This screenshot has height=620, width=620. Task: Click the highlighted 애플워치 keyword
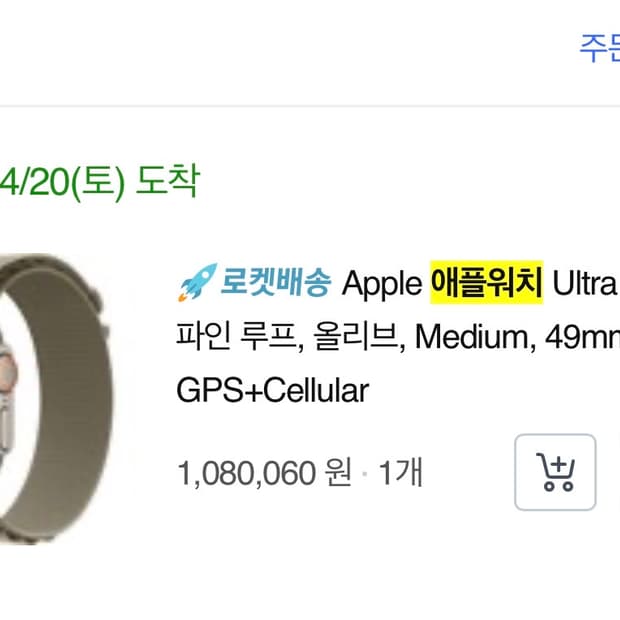(x=486, y=282)
